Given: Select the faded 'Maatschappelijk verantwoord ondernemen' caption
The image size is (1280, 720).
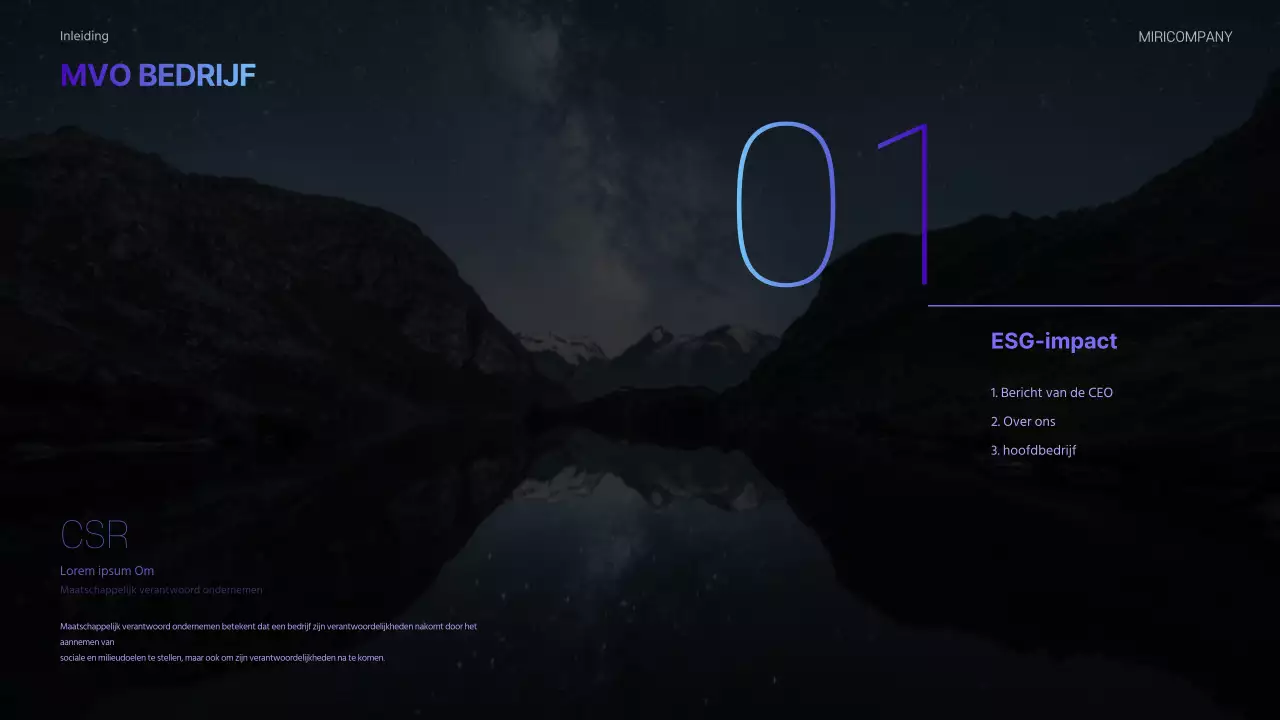Looking at the screenshot, I should [161, 590].
